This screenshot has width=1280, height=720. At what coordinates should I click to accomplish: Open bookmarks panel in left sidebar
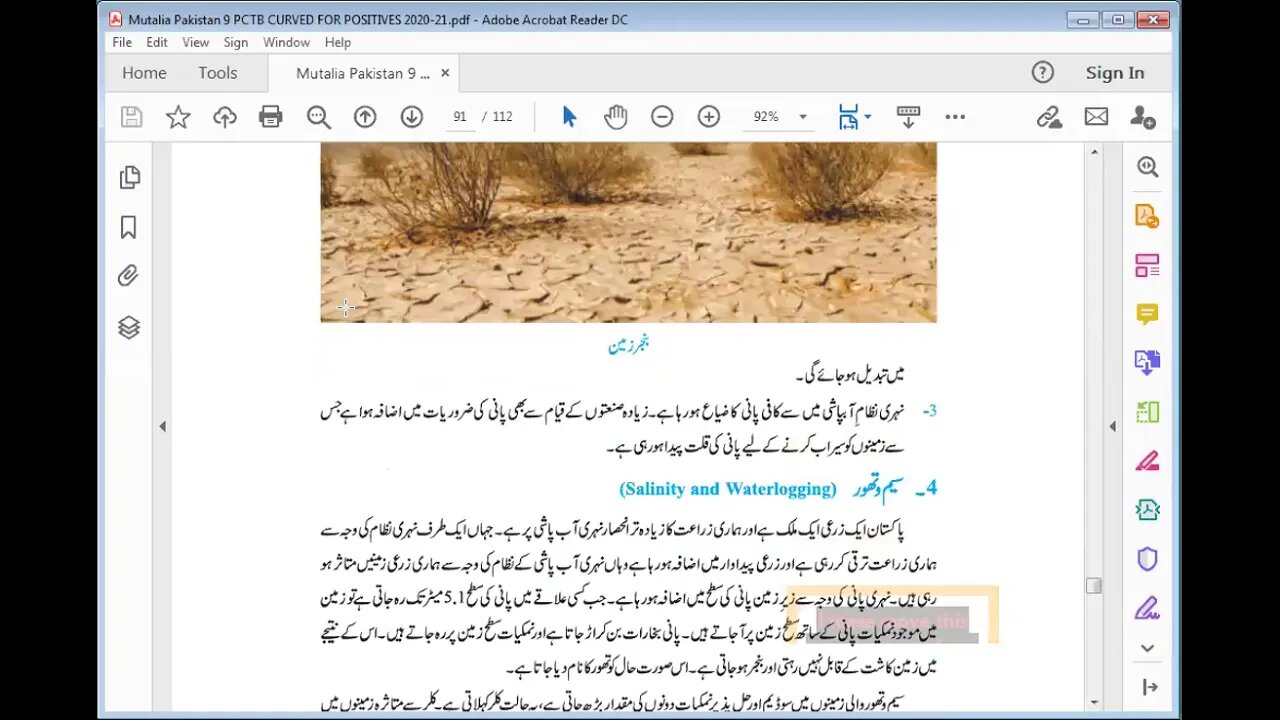point(129,228)
